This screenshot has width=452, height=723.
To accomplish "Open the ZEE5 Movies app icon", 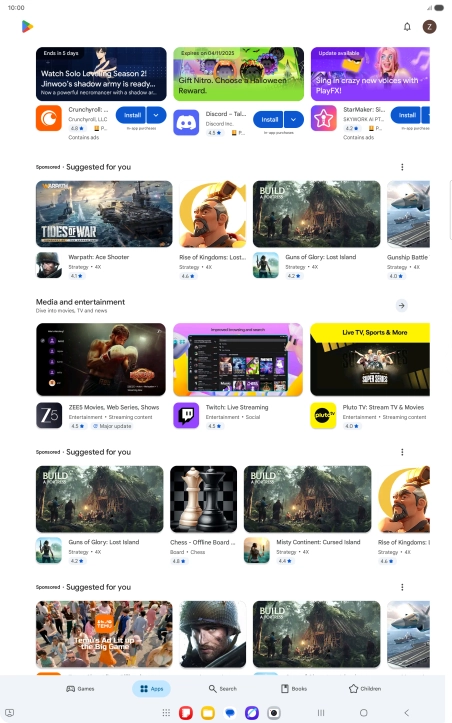I will (x=49, y=415).
